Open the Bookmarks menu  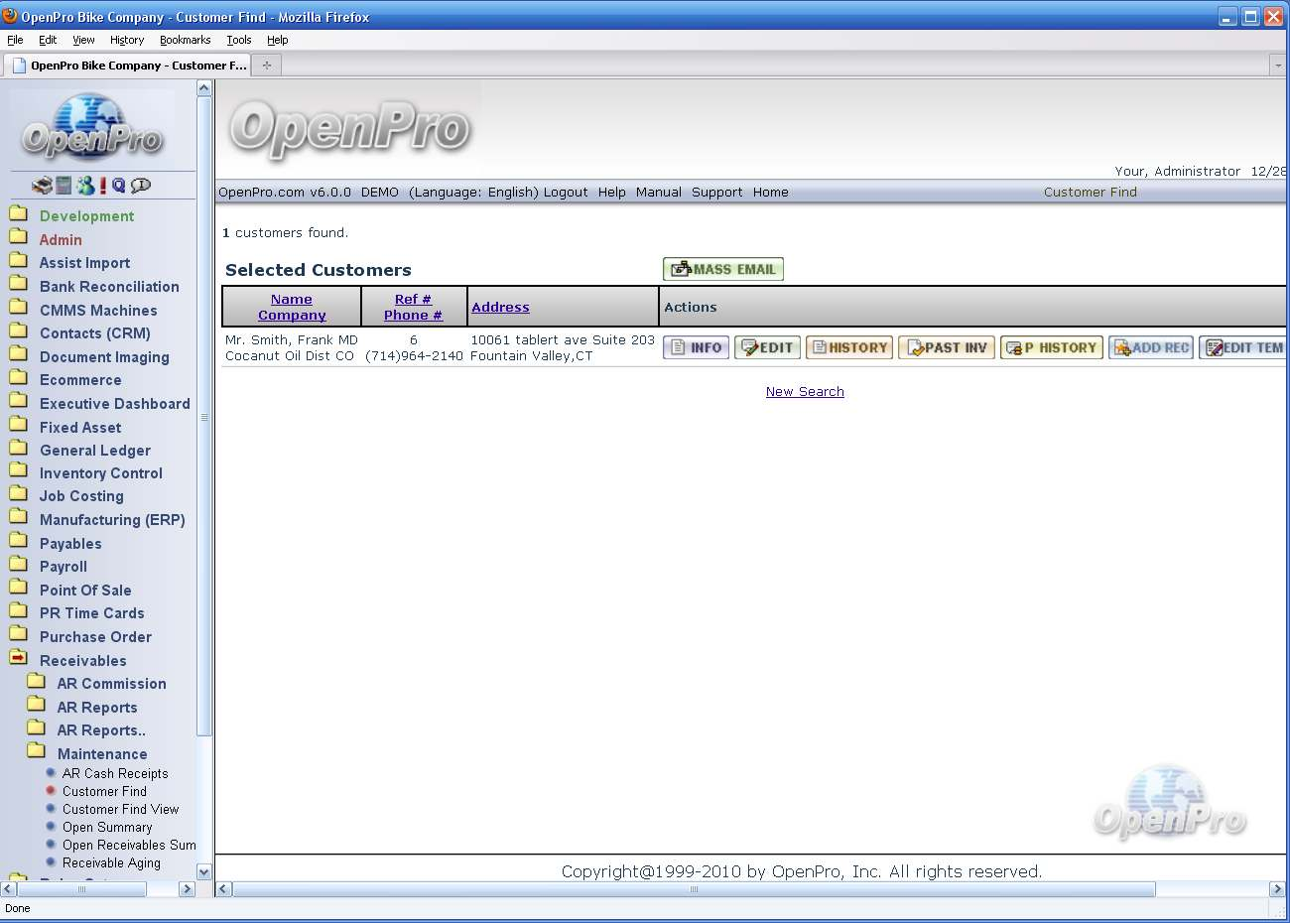(x=185, y=41)
